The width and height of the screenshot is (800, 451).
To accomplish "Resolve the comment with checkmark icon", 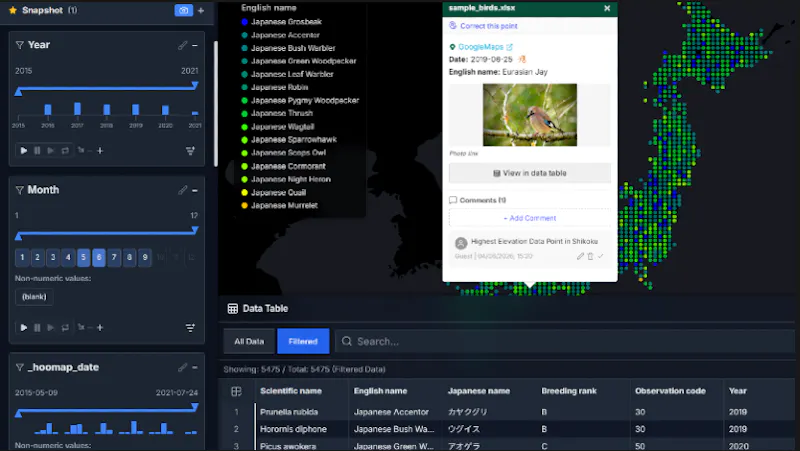I will [x=601, y=256].
